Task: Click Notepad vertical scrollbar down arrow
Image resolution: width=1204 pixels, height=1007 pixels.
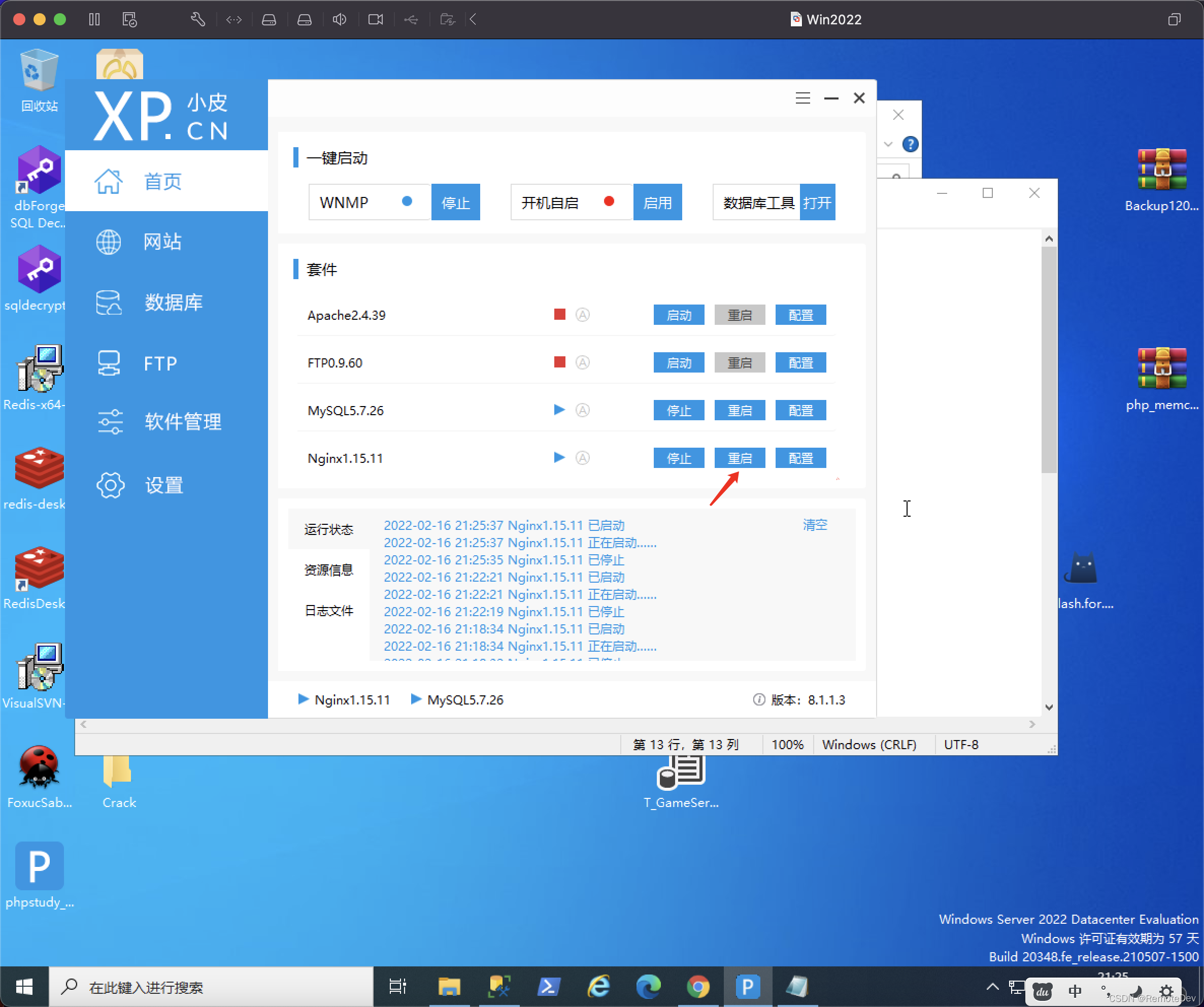Action: (x=1049, y=707)
